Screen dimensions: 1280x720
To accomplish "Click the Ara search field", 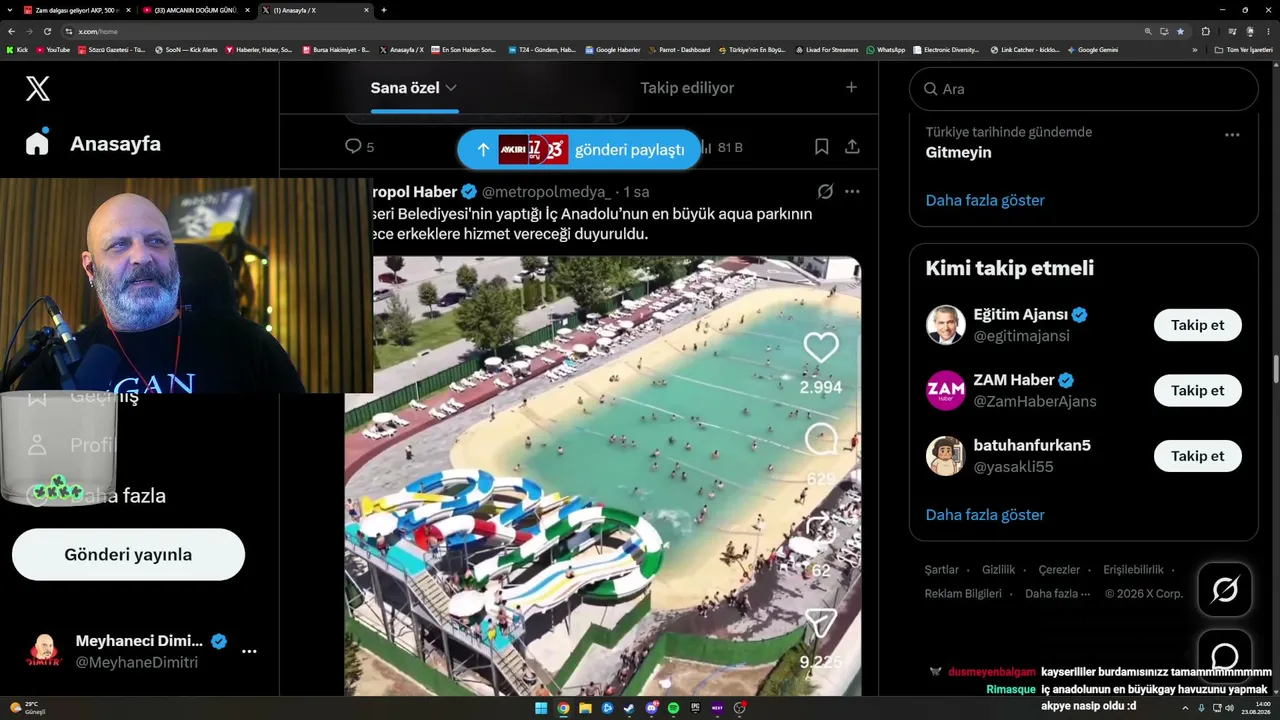I will [1084, 89].
